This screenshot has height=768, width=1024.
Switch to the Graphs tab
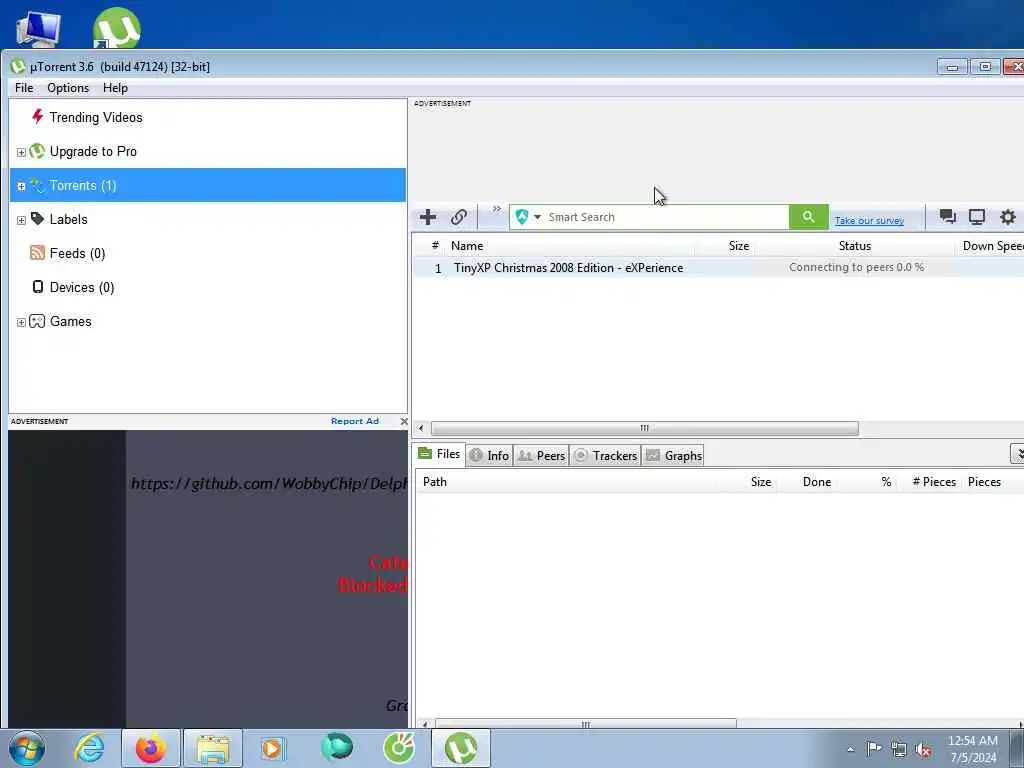[x=673, y=456]
